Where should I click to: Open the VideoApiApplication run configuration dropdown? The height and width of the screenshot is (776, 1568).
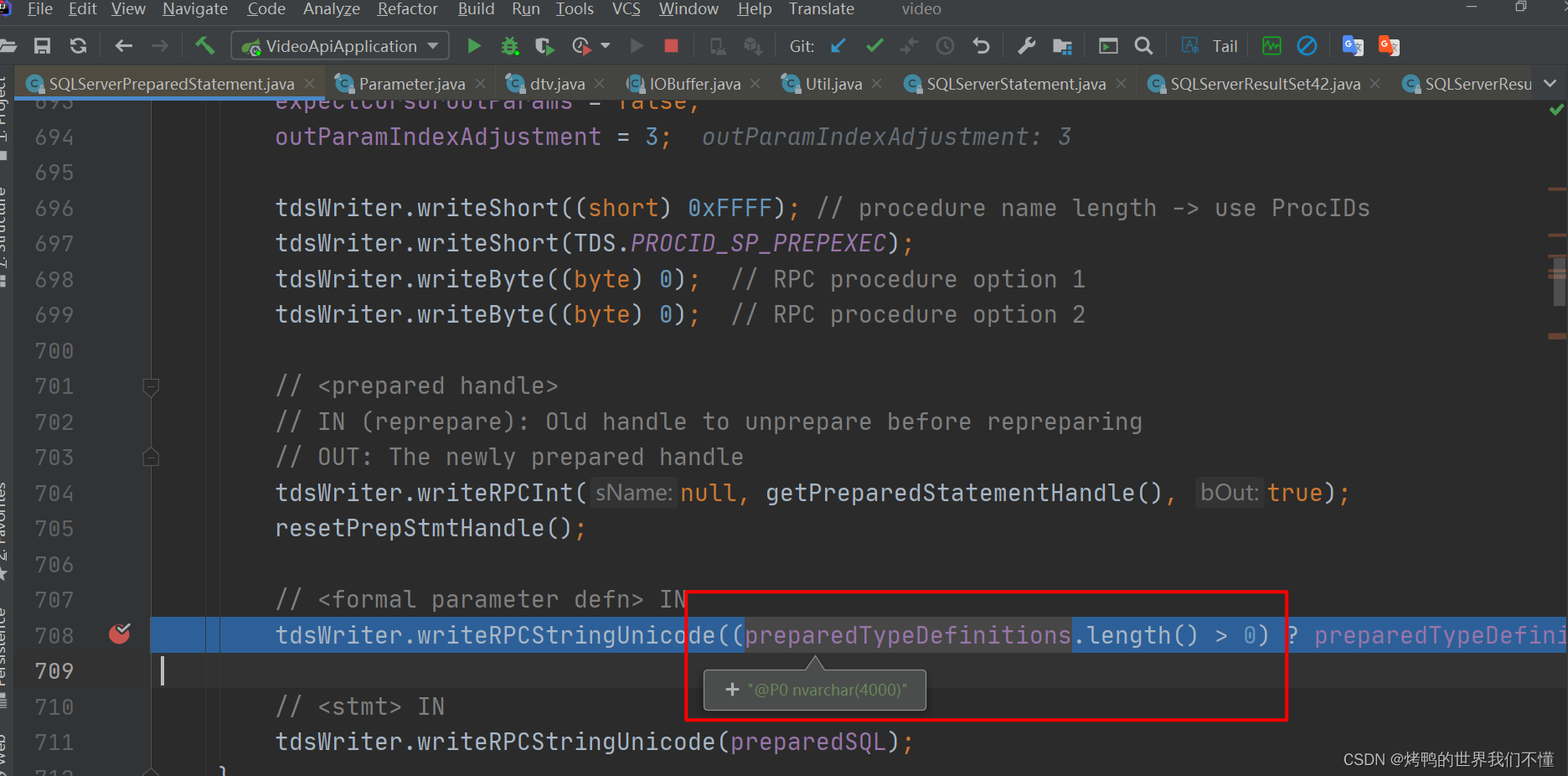[x=340, y=46]
